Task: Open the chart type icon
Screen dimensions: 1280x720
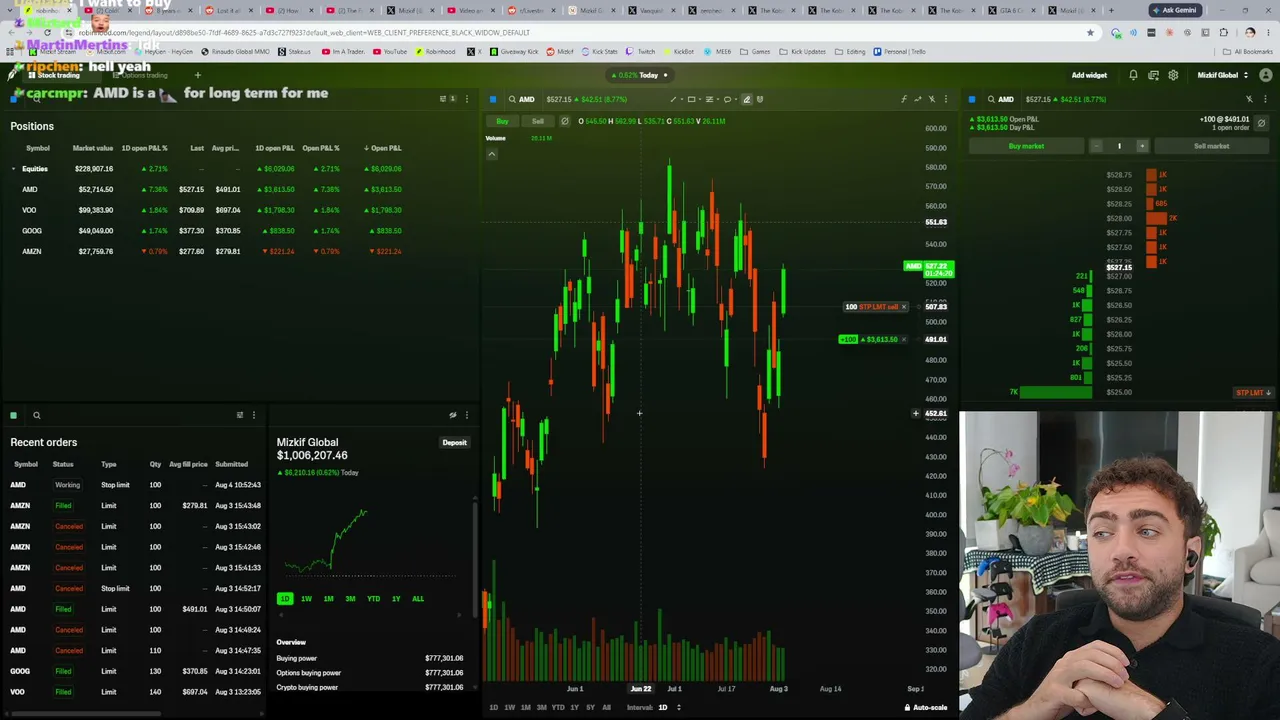Action: [918, 99]
